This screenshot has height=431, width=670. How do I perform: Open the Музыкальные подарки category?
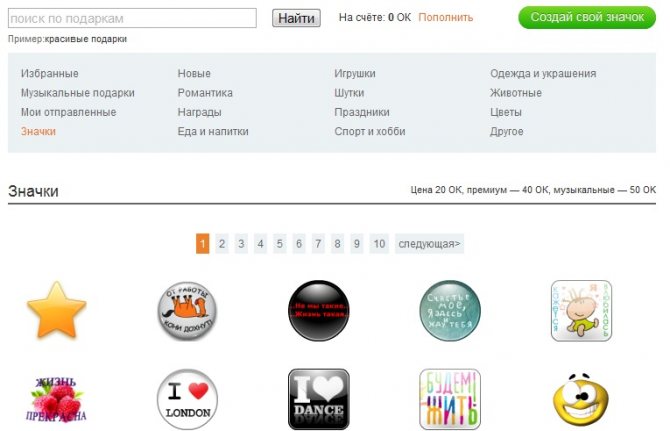click(x=78, y=93)
